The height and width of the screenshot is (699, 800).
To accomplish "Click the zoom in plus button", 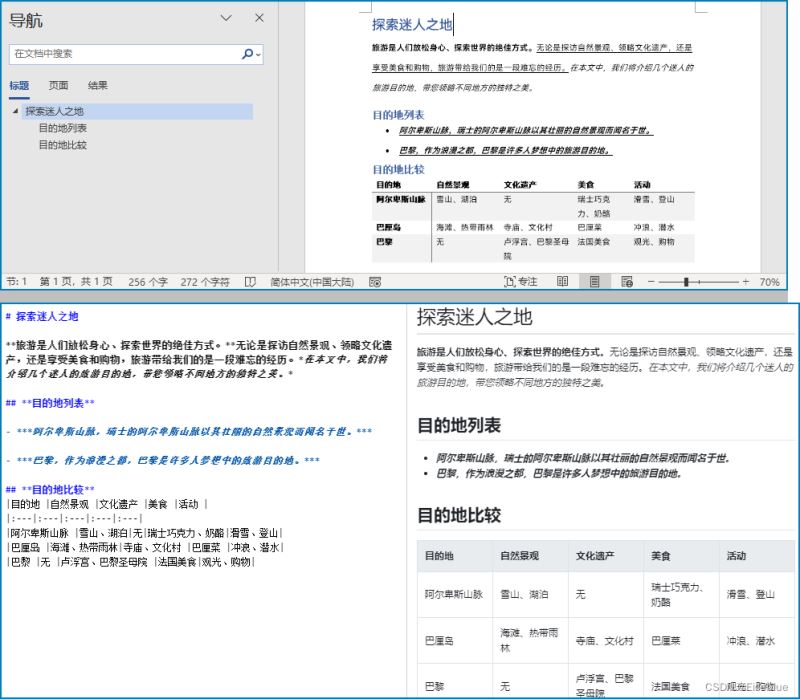I will click(x=746, y=282).
